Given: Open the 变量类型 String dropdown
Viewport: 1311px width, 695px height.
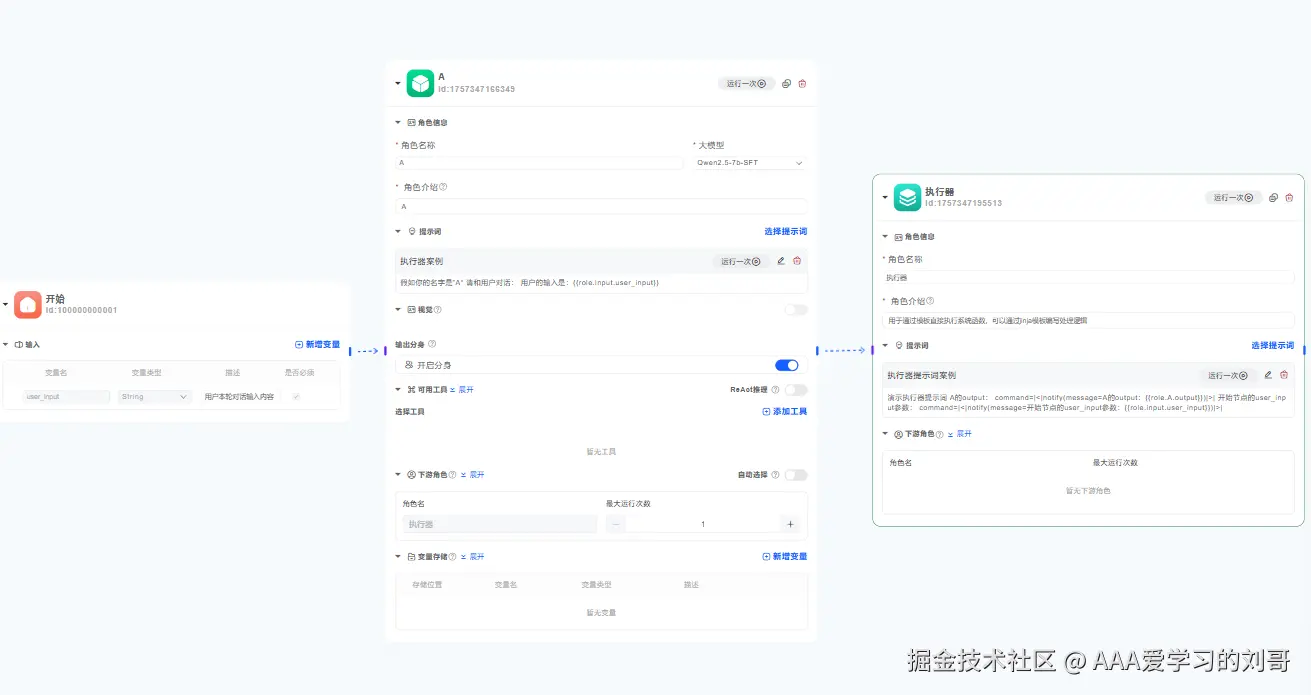Looking at the screenshot, I should 154,397.
